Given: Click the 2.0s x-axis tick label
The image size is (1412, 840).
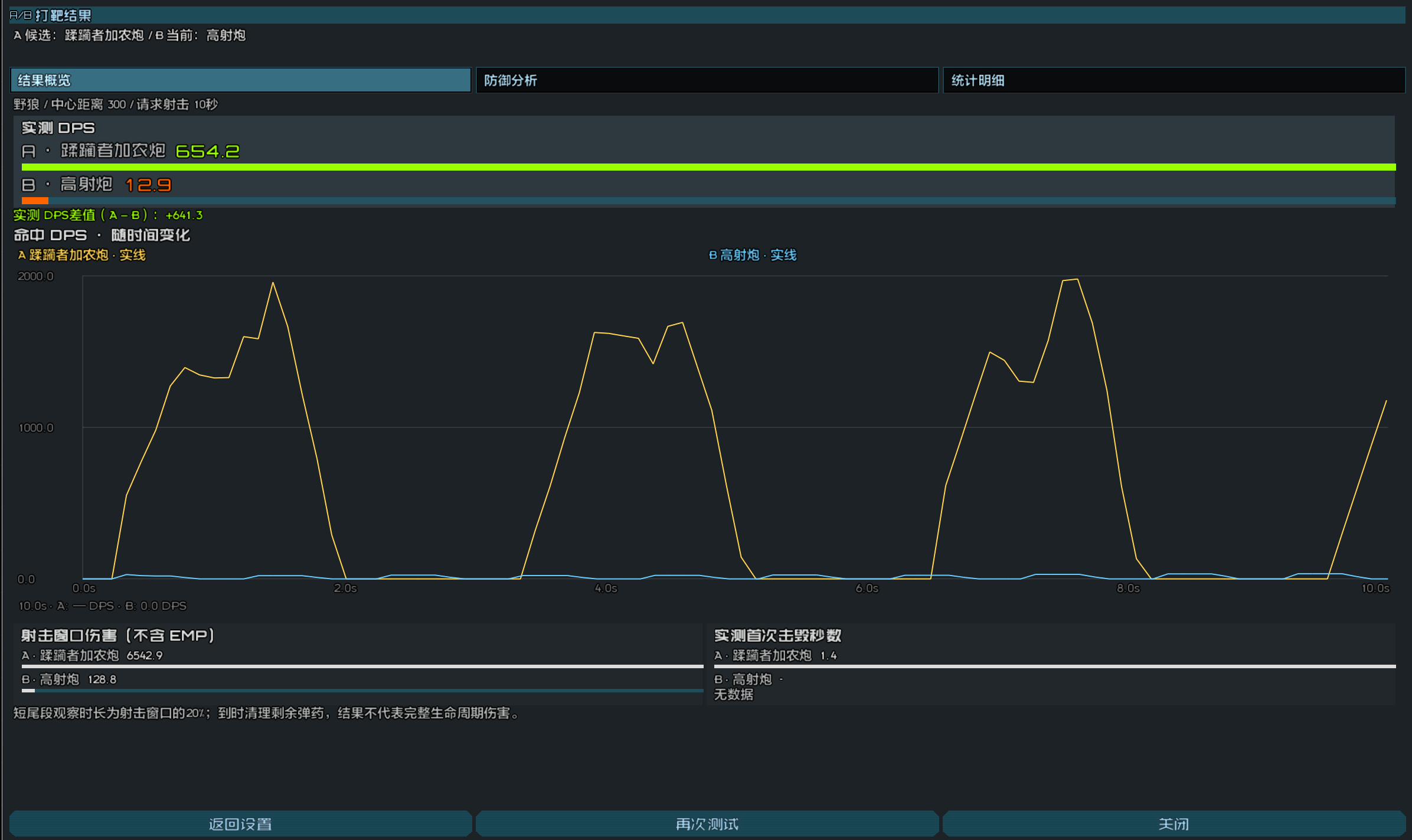Looking at the screenshot, I should click(345, 588).
